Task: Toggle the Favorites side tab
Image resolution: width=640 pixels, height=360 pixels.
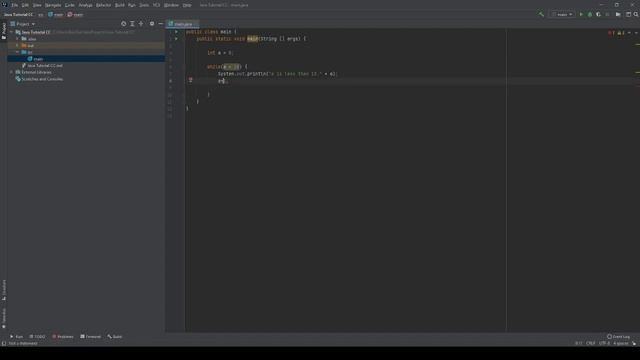Action: [x=4, y=318]
